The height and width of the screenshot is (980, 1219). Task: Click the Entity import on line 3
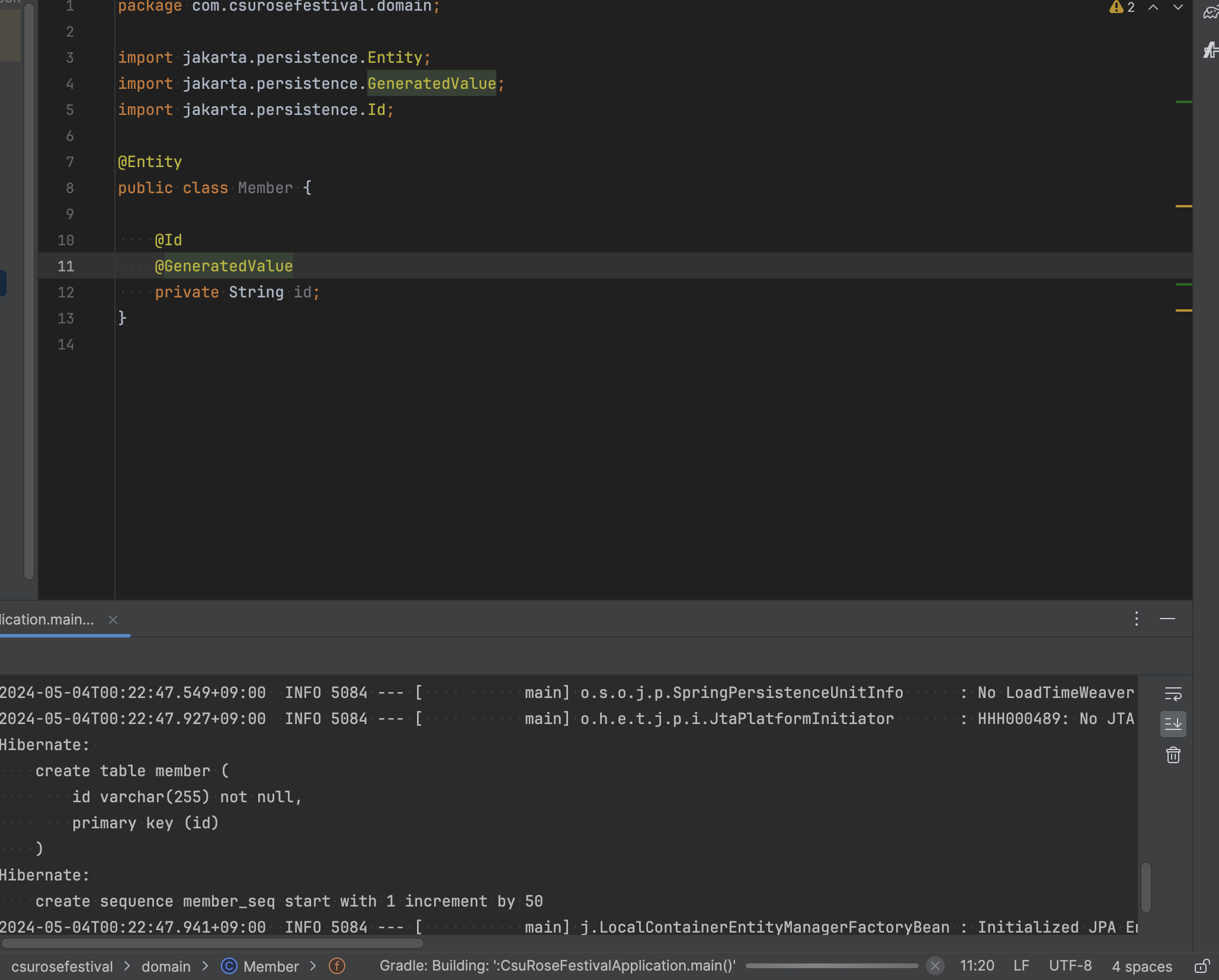point(395,57)
